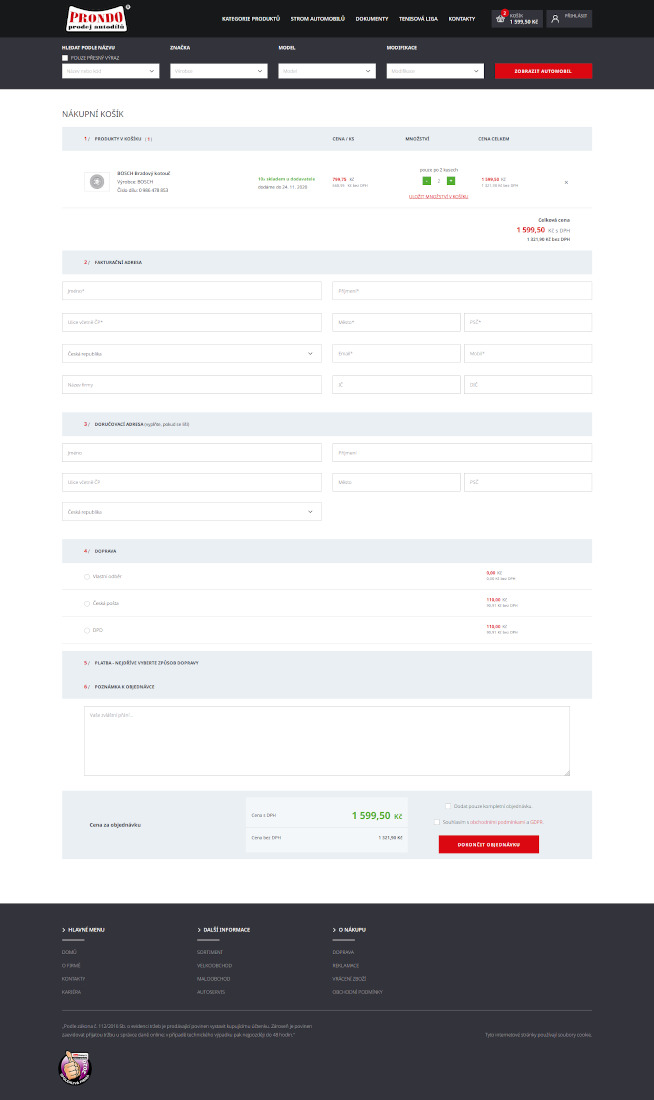Open the shopping cart icon in header

[500, 19]
